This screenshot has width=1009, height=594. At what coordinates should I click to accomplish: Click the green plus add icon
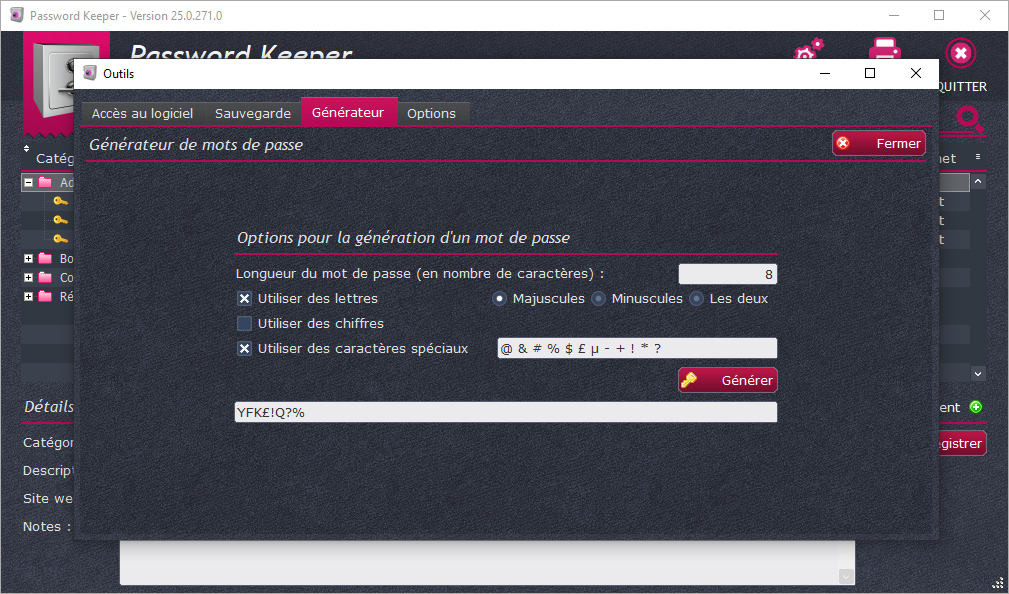click(976, 407)
